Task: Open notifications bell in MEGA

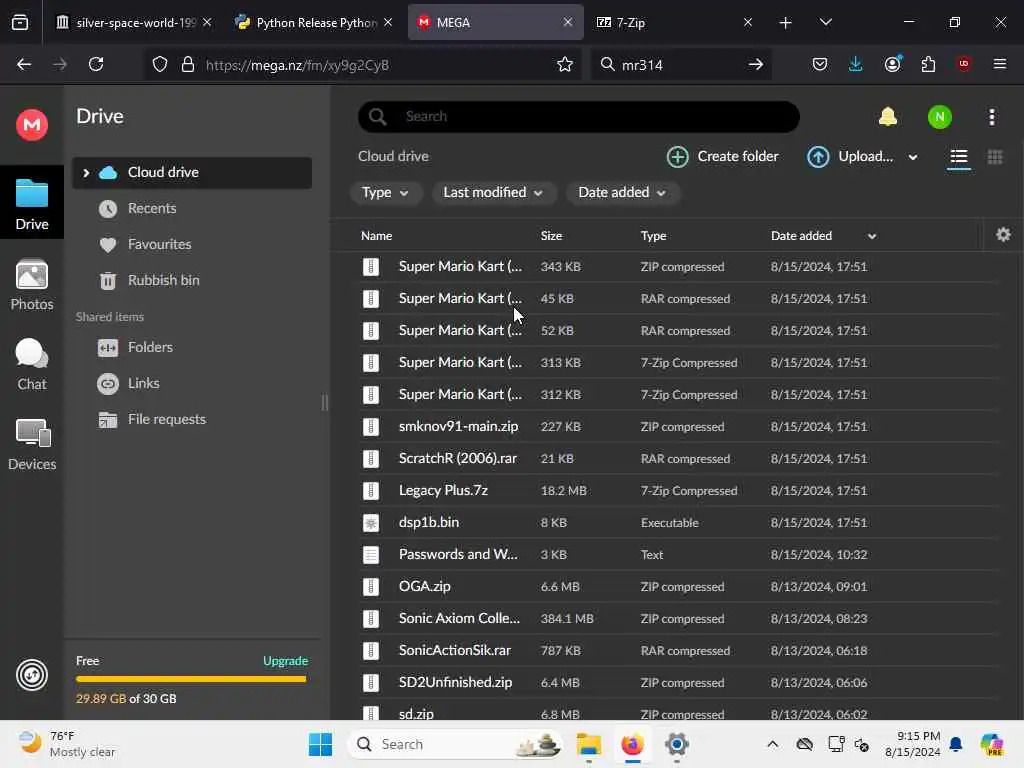Action: tap(888, 117)
